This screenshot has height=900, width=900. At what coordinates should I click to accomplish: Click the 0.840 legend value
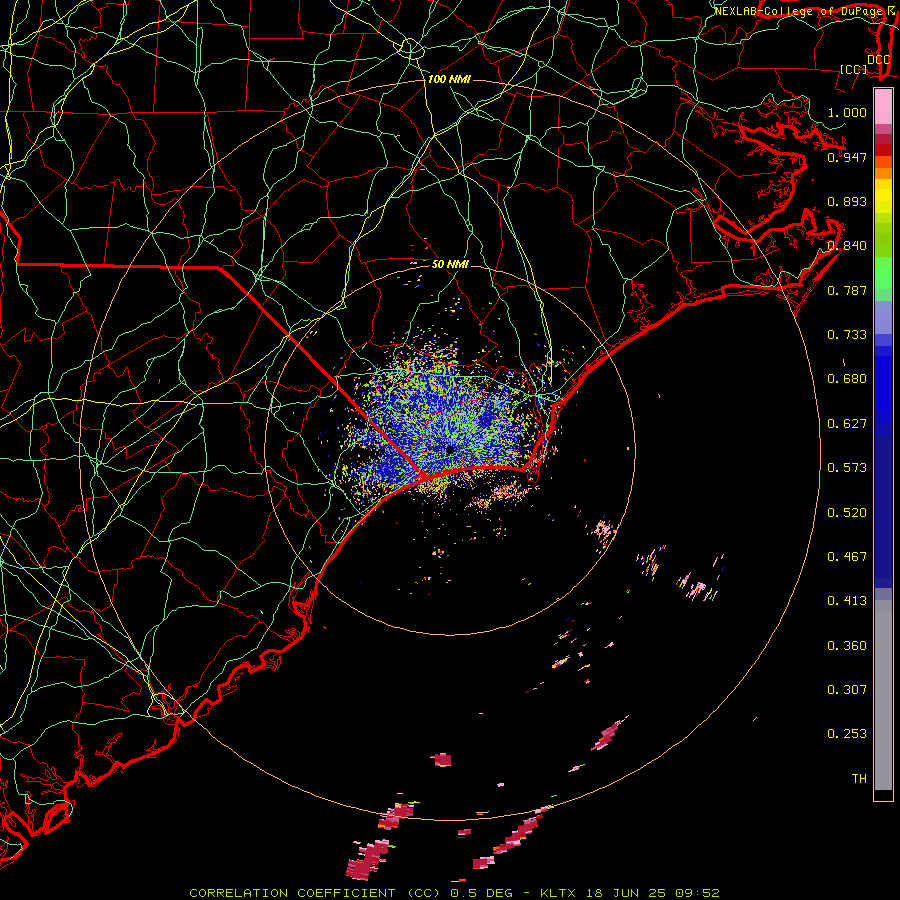847,246
